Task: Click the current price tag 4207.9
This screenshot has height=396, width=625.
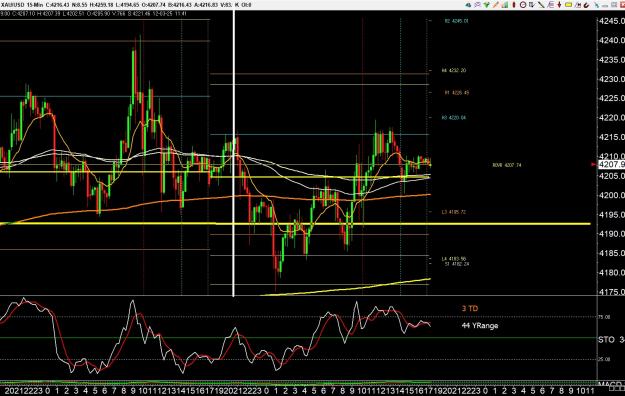Action: (611, 164)
